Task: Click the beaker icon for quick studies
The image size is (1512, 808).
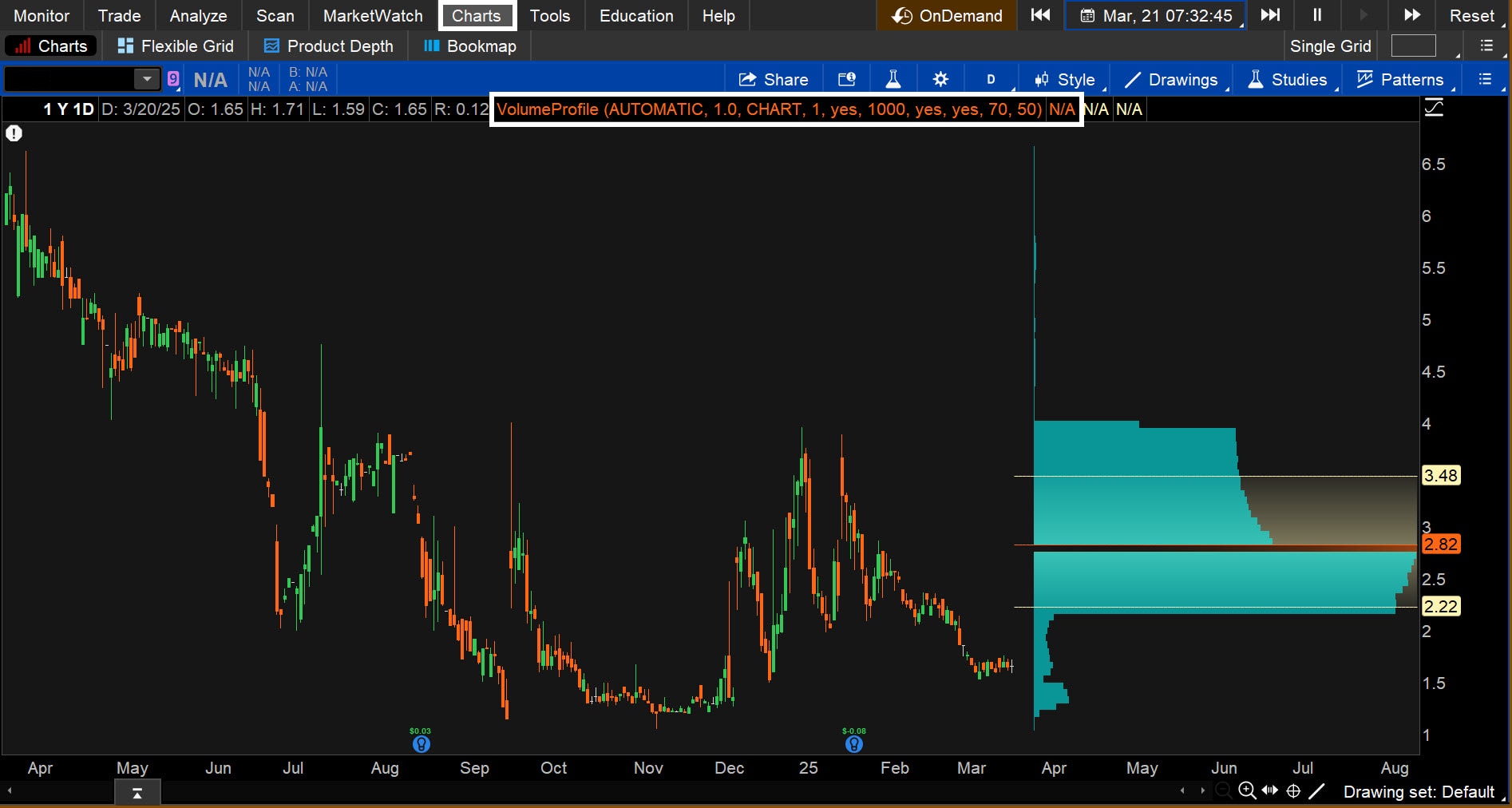Action: tap(893, 79)
